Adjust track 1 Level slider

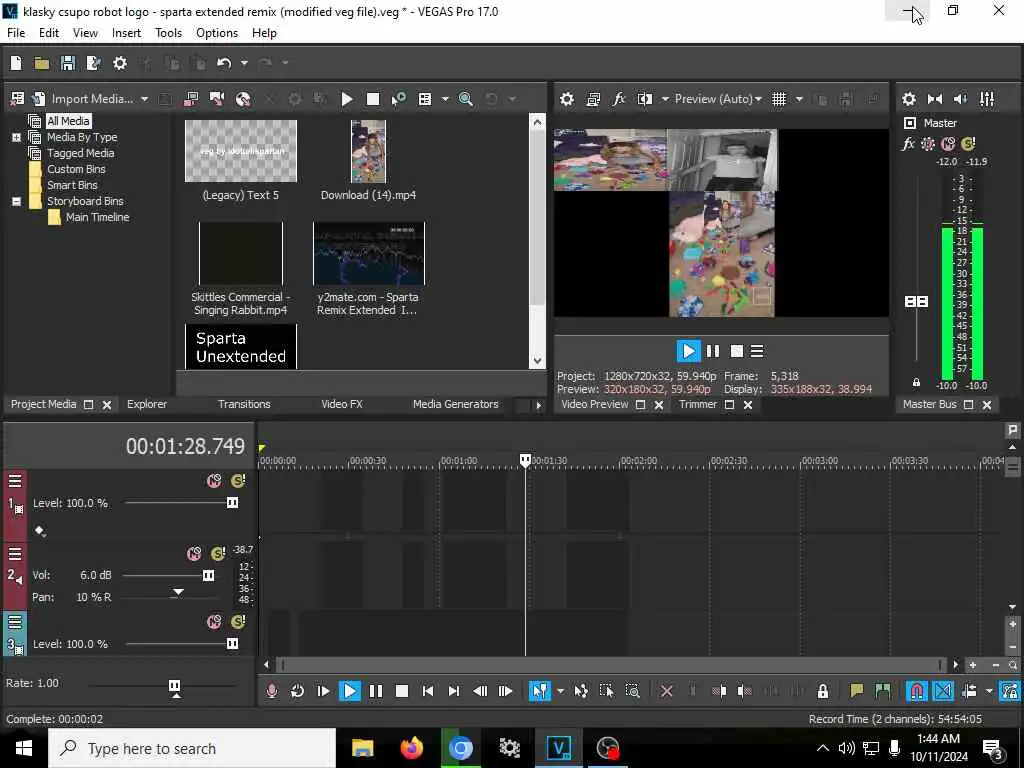coord(232,503)
